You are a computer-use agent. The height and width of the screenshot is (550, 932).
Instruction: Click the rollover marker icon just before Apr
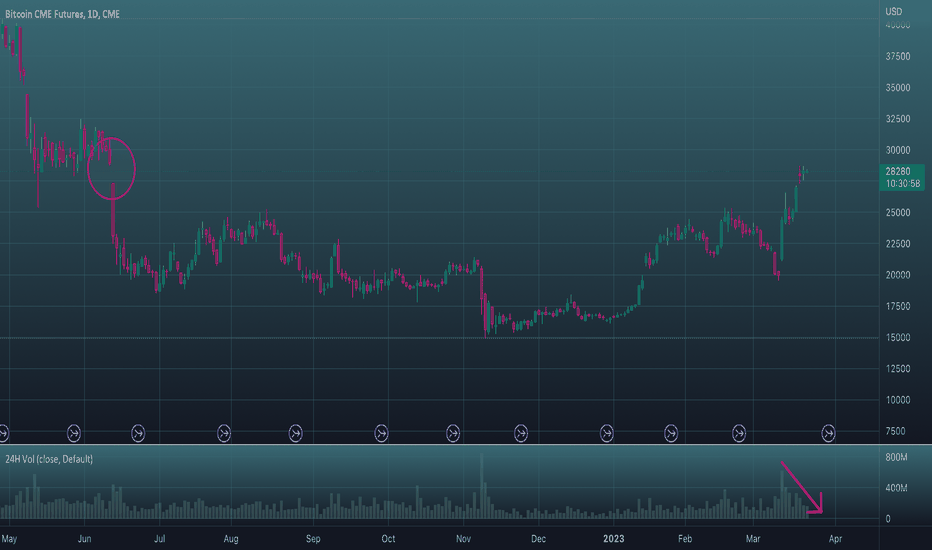829,433
